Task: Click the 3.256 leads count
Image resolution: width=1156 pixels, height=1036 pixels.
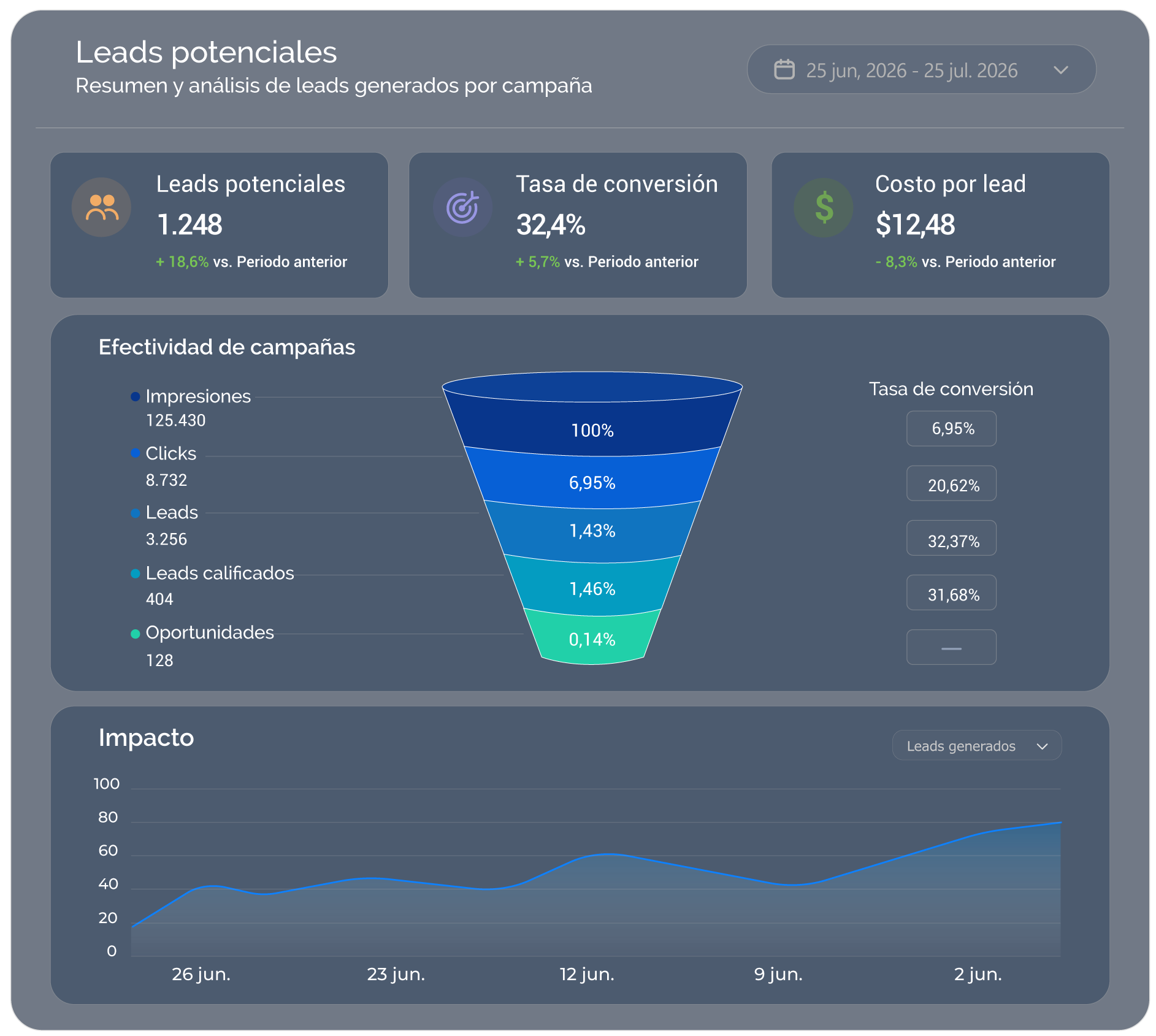Action: coord(166,539)
